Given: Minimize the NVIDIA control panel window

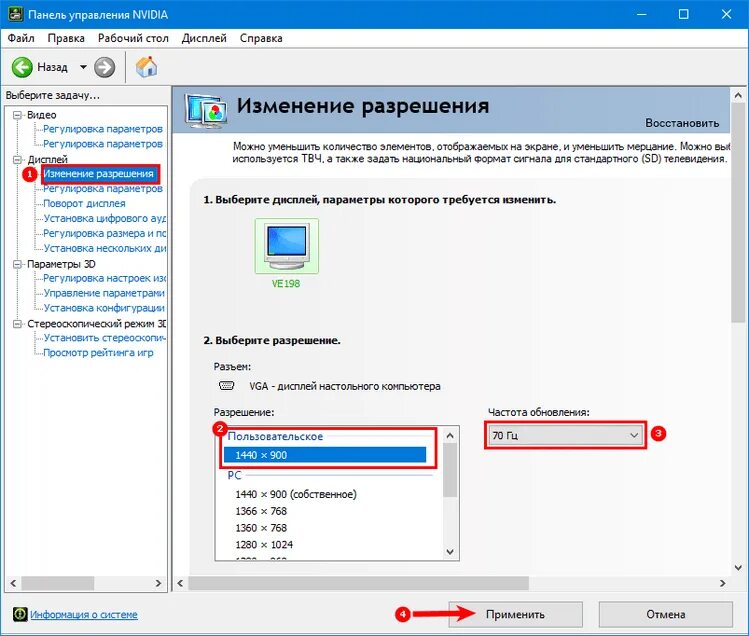Looking at the screenshot, I should [x=642, y=14].
